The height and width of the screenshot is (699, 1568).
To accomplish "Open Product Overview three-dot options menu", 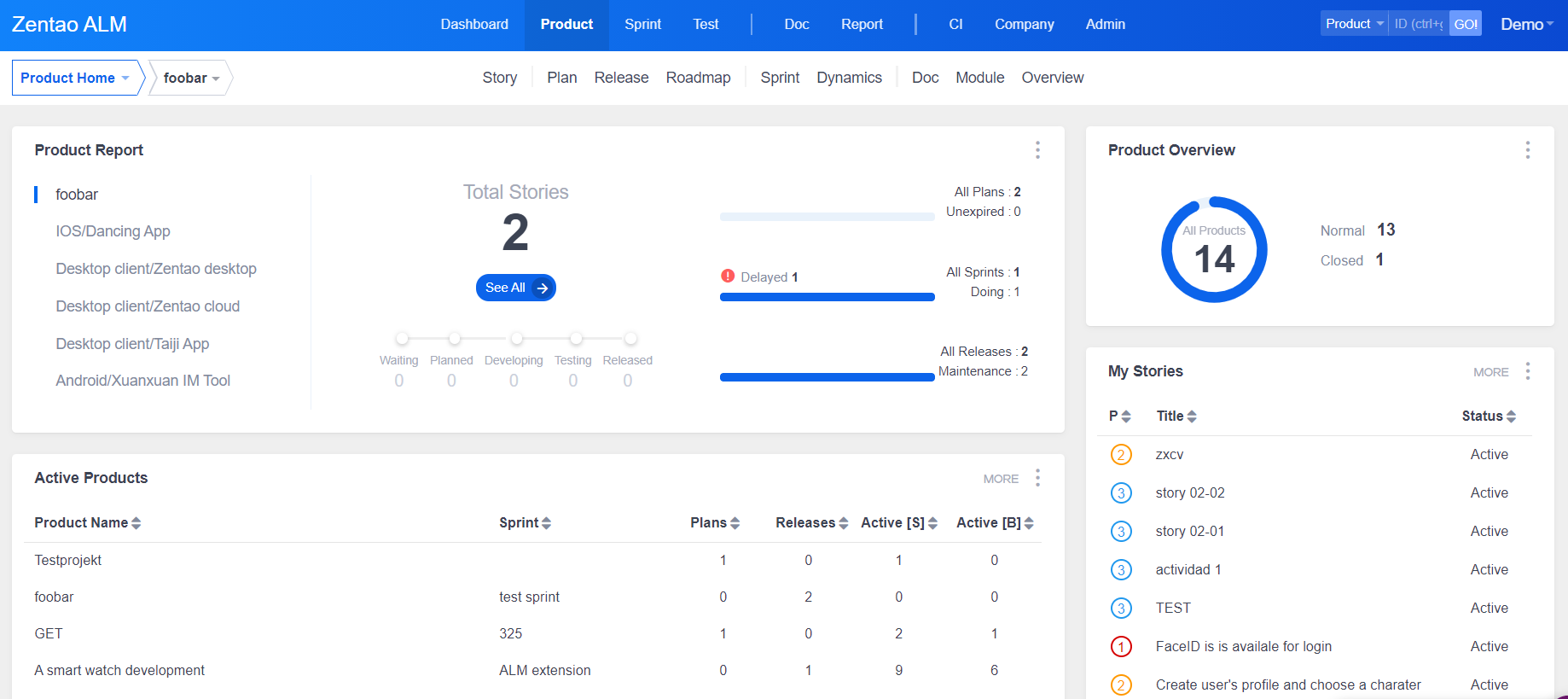I will [x=1527, y=150].
